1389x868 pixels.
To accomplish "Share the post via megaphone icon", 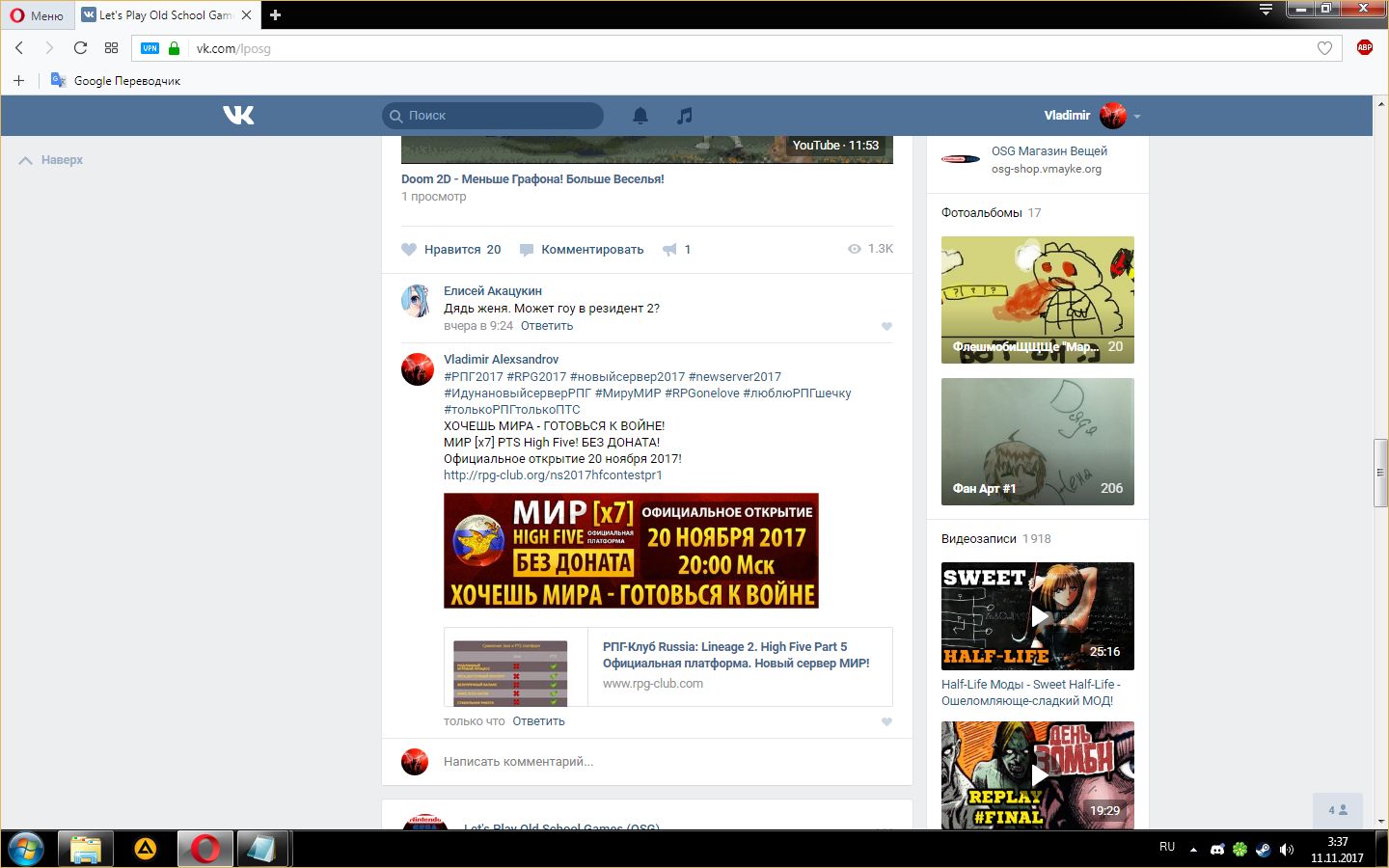I will tap(670, 249).
